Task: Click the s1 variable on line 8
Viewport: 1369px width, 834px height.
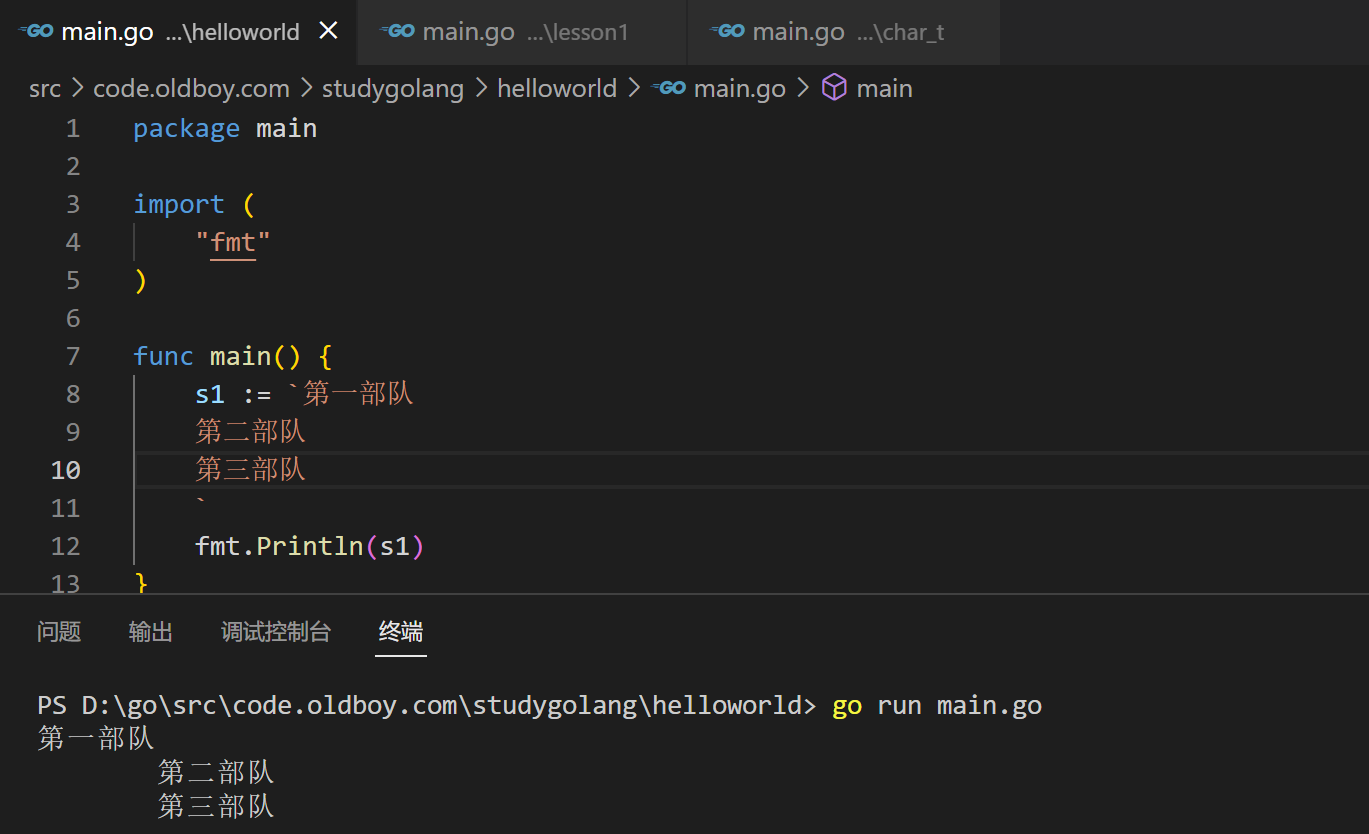Action: pos(210,394)
